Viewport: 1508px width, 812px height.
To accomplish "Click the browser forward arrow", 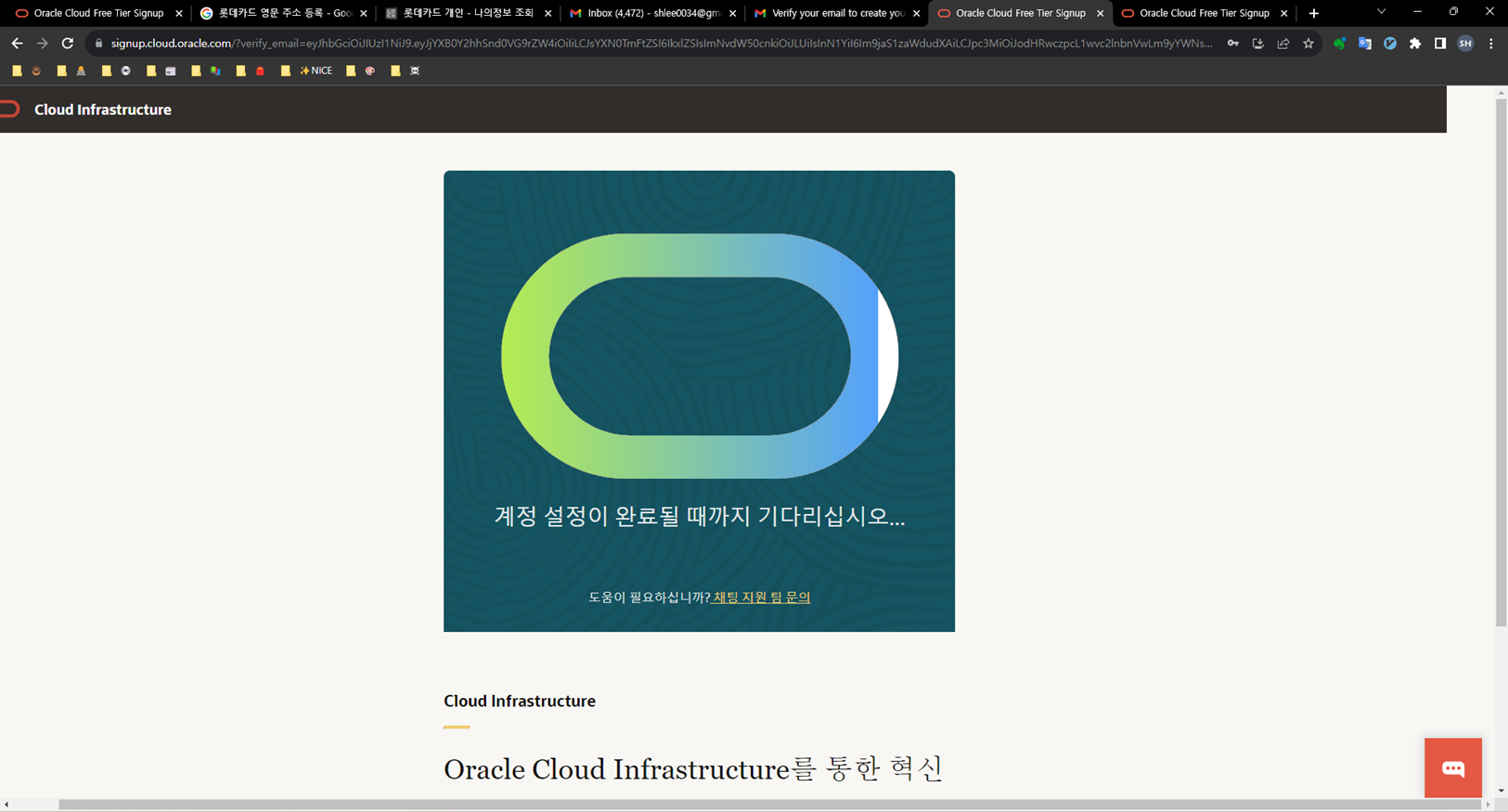I will (42, 44).
